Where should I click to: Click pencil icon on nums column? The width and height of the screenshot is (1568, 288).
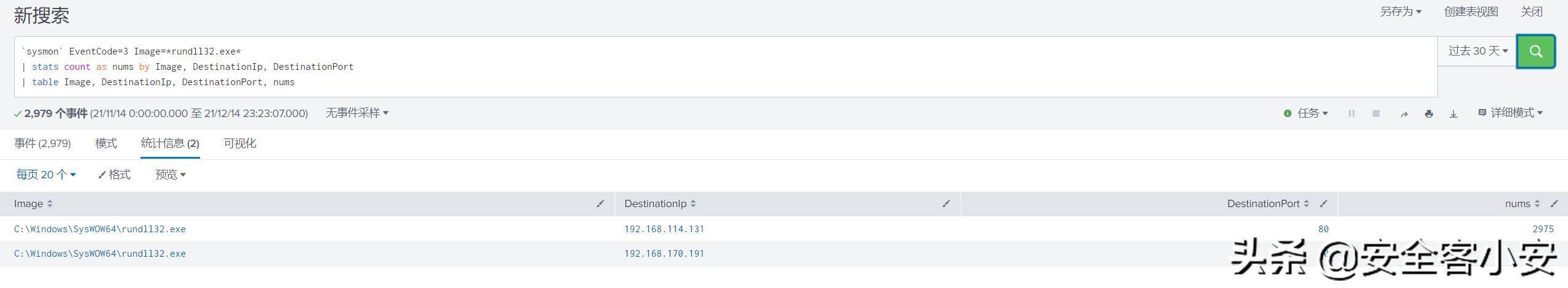click(1554, 203)
